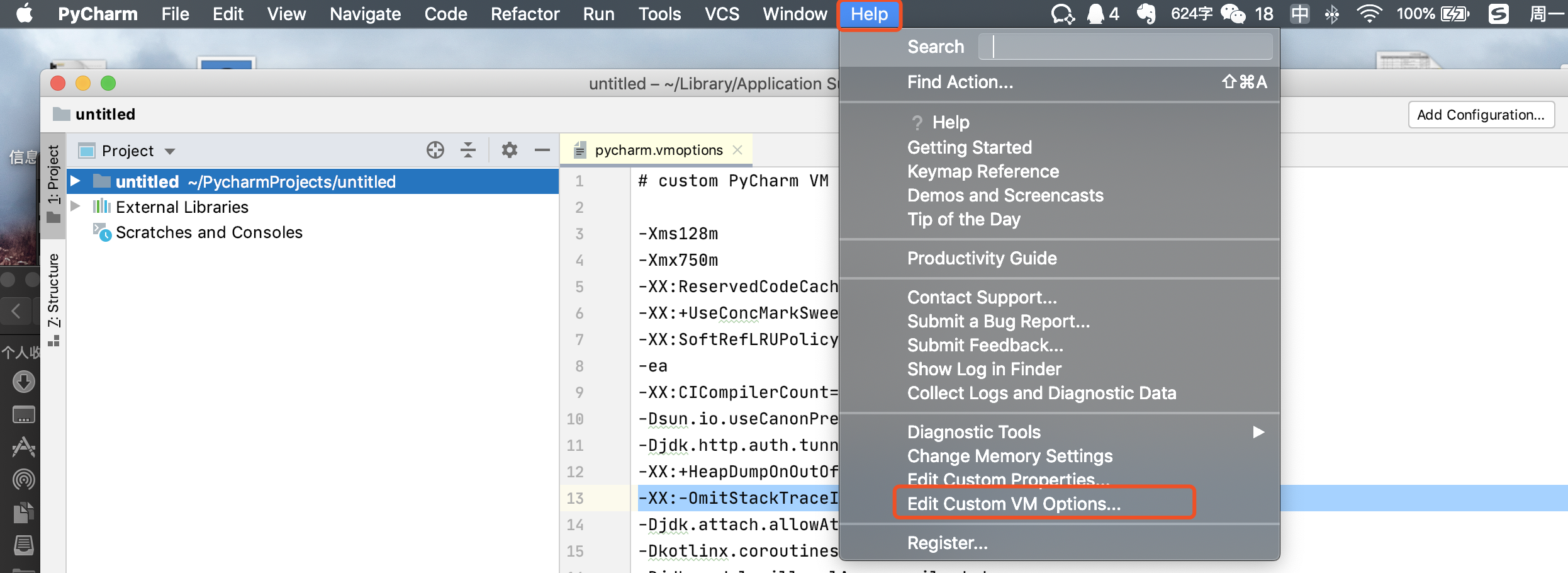Click editor line showing -Xmx750m
Image resolution: width=1568 pixels, height=573 pixels.
(x=678, y=260)
